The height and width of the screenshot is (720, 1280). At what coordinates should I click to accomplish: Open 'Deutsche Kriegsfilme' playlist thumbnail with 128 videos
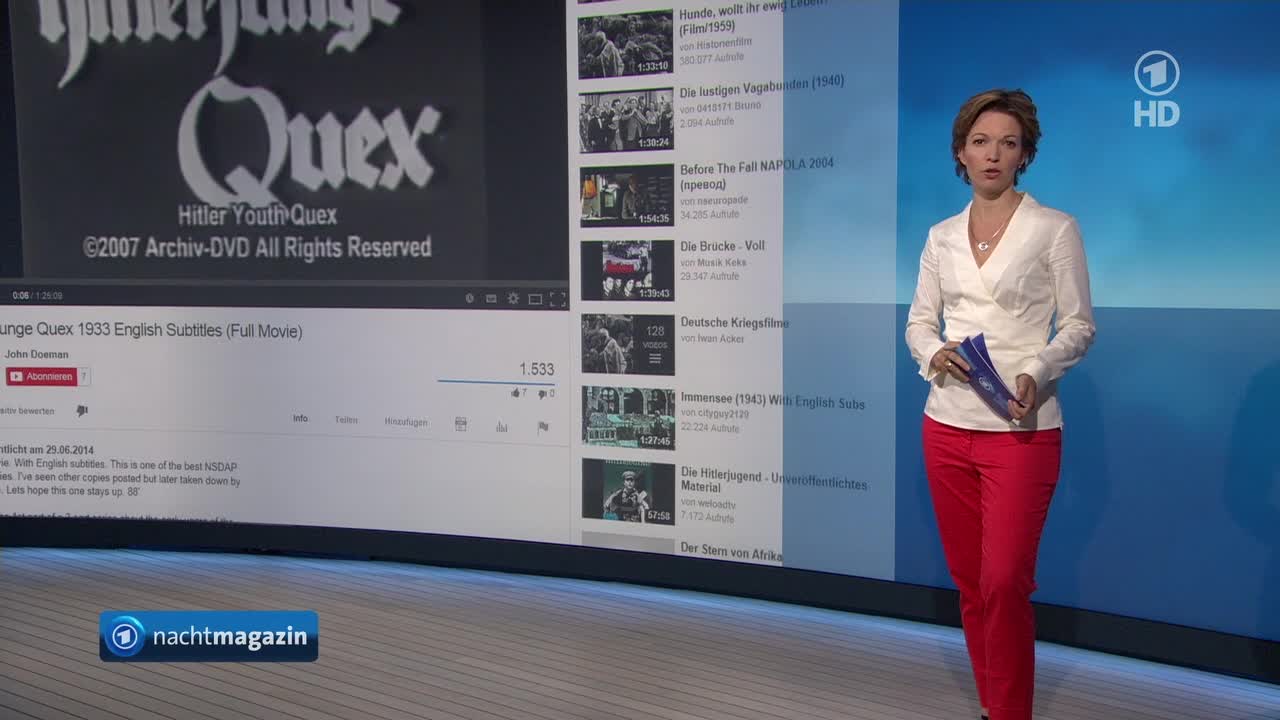(x=628, y=345)
